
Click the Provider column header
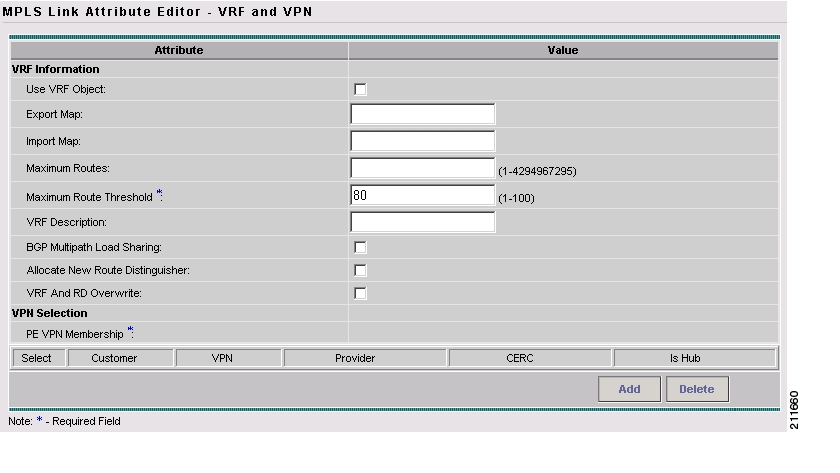click(365, 358)
